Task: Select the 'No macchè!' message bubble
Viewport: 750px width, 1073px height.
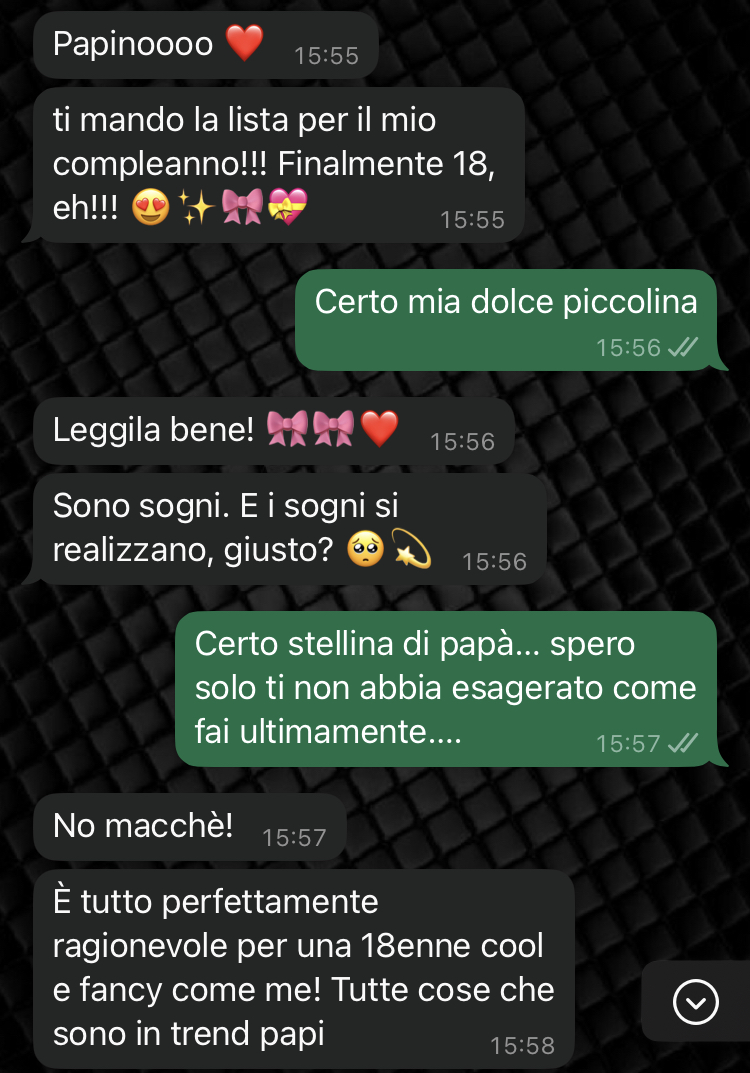Action: pyautogui.click(x=190, y=827)
